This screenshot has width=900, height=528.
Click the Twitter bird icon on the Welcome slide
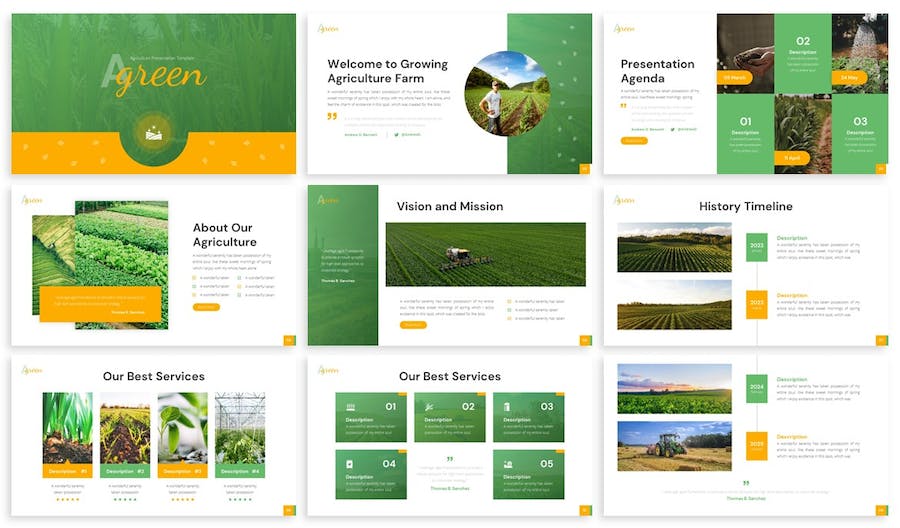coord(397,134)
